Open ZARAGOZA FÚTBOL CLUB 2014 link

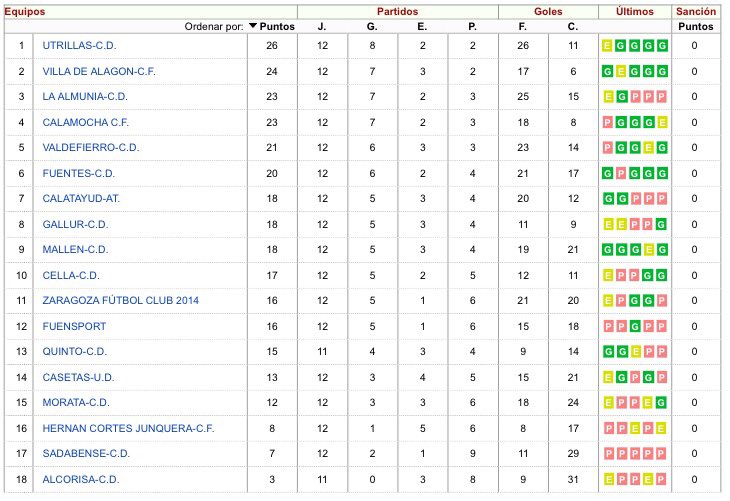tap(121, 300)
